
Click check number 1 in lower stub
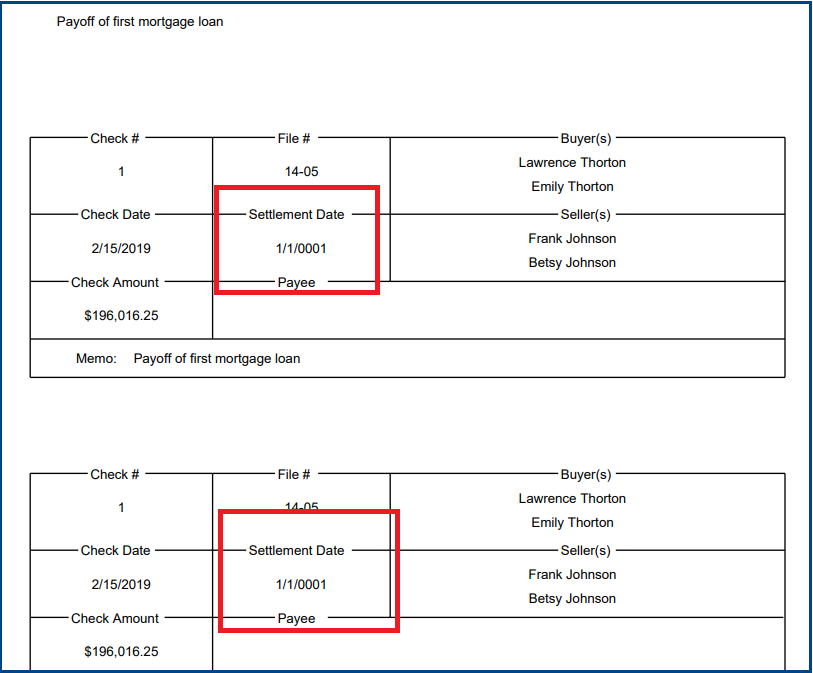(x=121, y=508)
